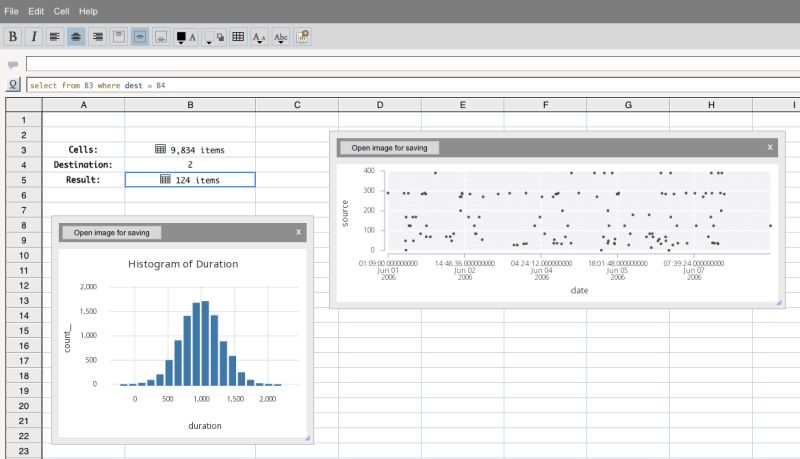This screenshot has width=800, height=459.
Task: Click the empty comment input field
Action: [x=413, y=64]
